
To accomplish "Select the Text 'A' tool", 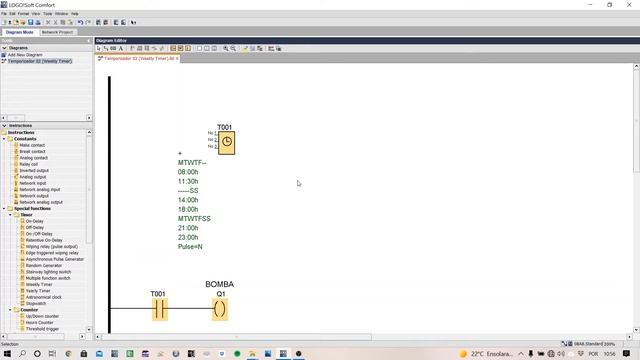I will 121,49.
